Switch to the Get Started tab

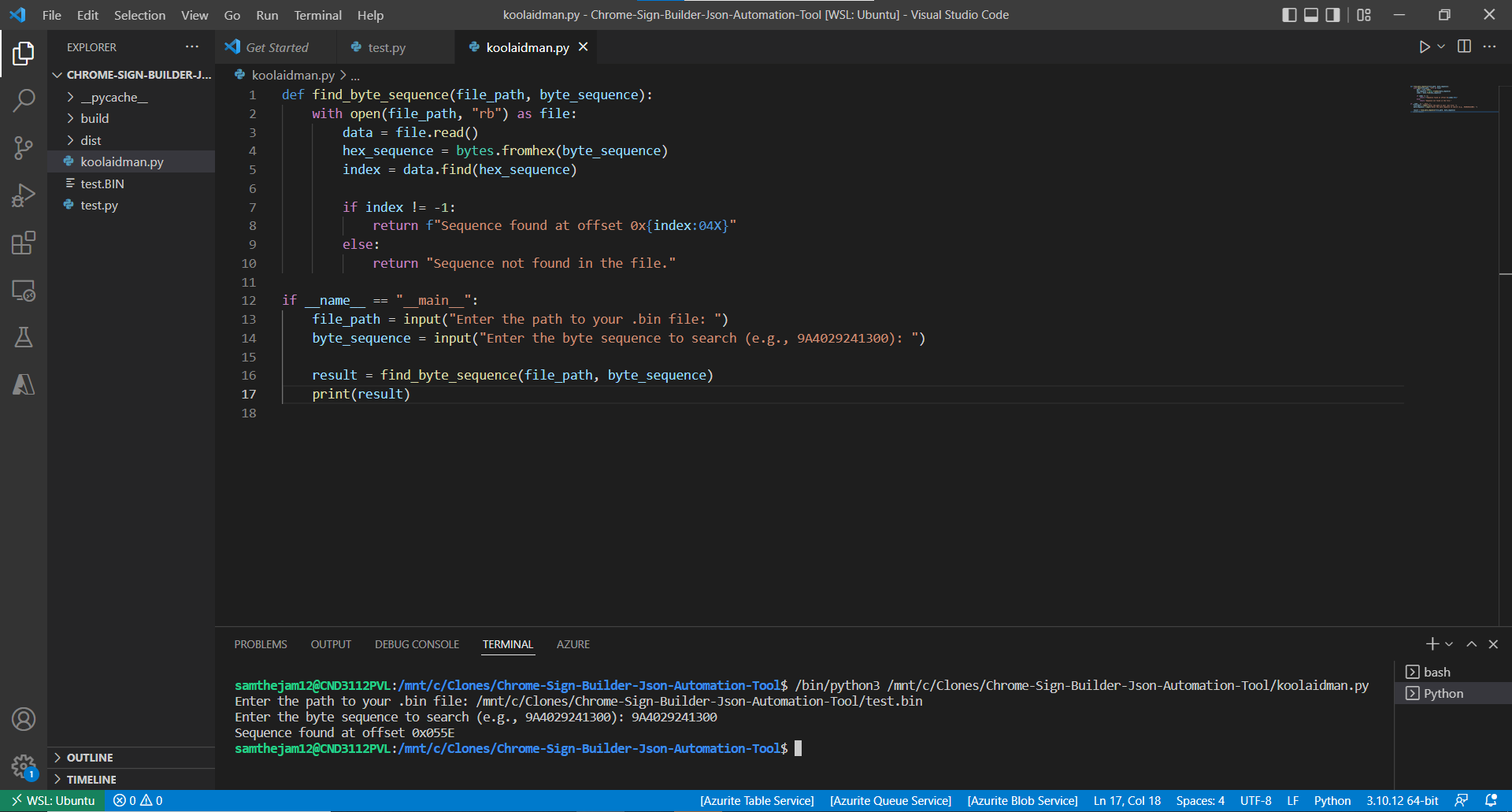pyautogui.click(x=276, y=47)
